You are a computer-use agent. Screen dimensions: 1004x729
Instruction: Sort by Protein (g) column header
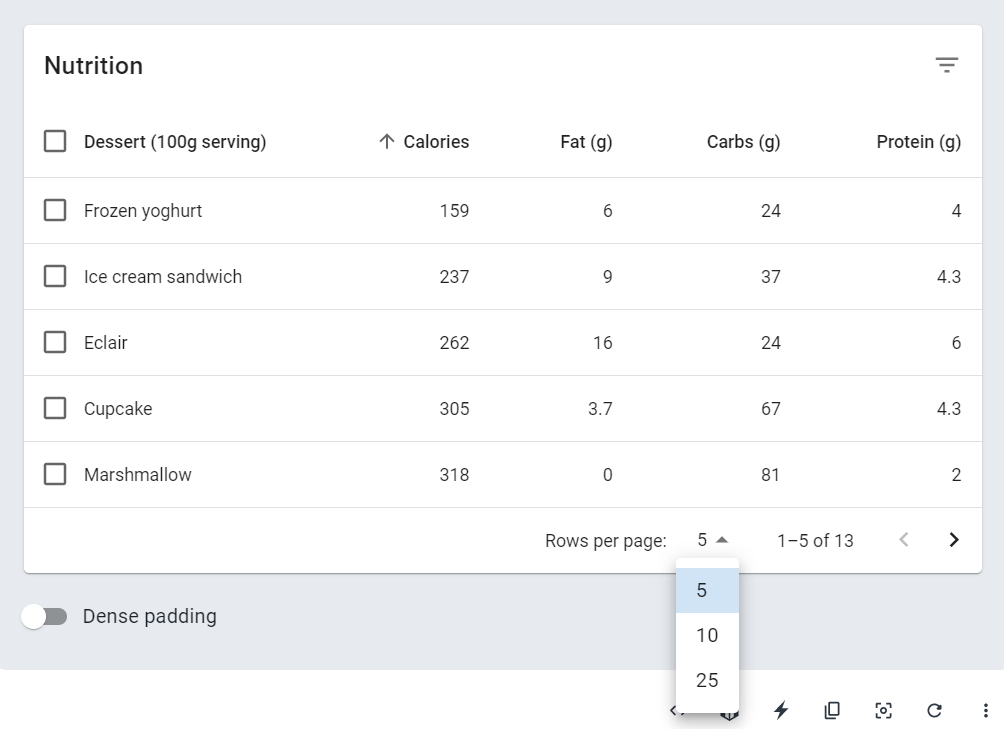(918, 142)
